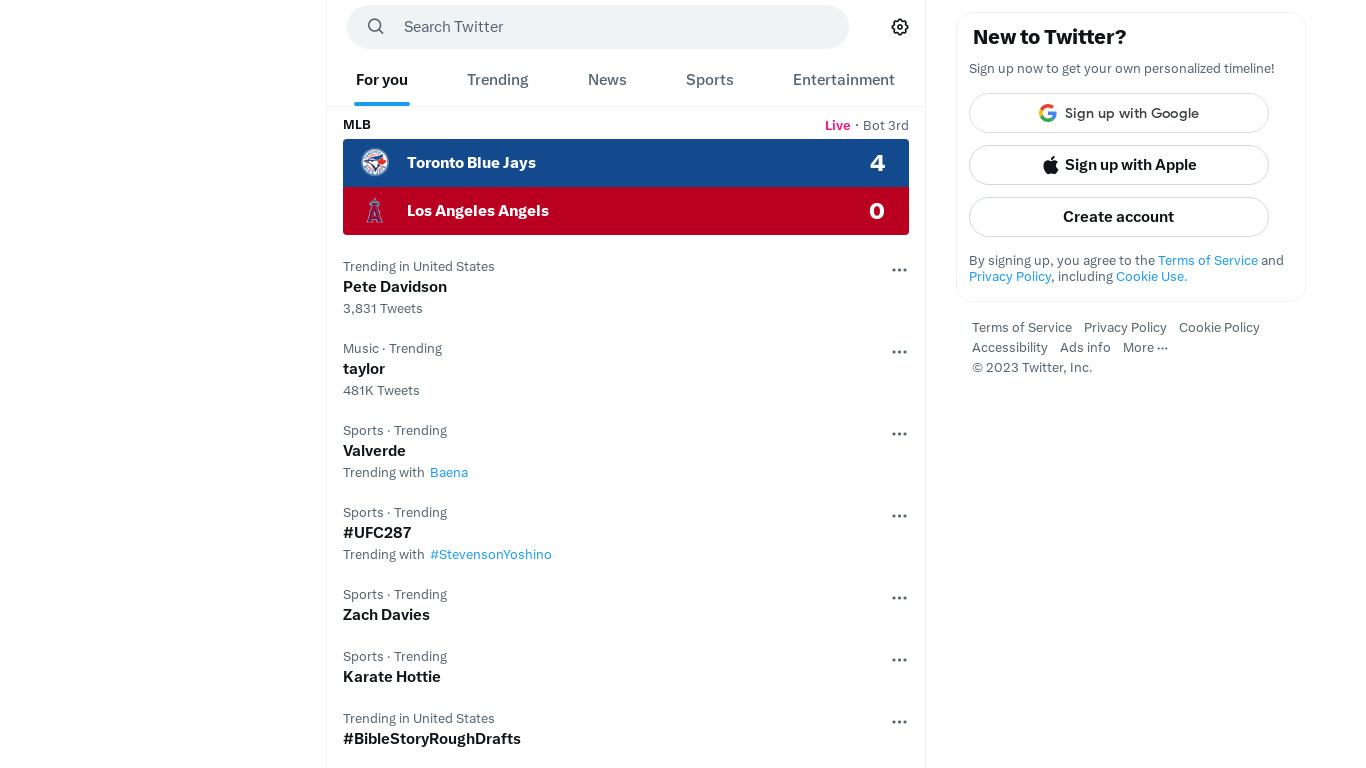The image size is (1366, 768).
Task: Open the Toronto Blue Jays score row
Action: (626, 163)
